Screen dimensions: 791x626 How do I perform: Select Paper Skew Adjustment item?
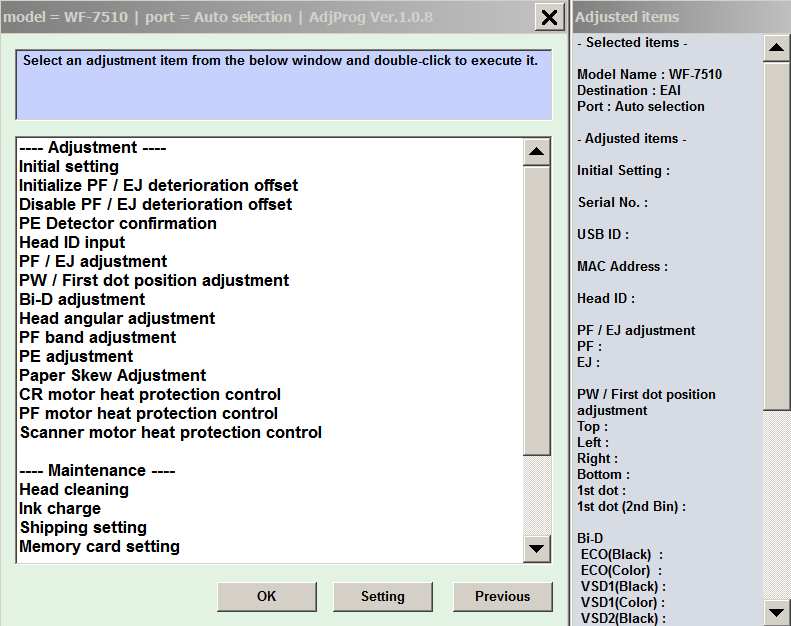112,375
